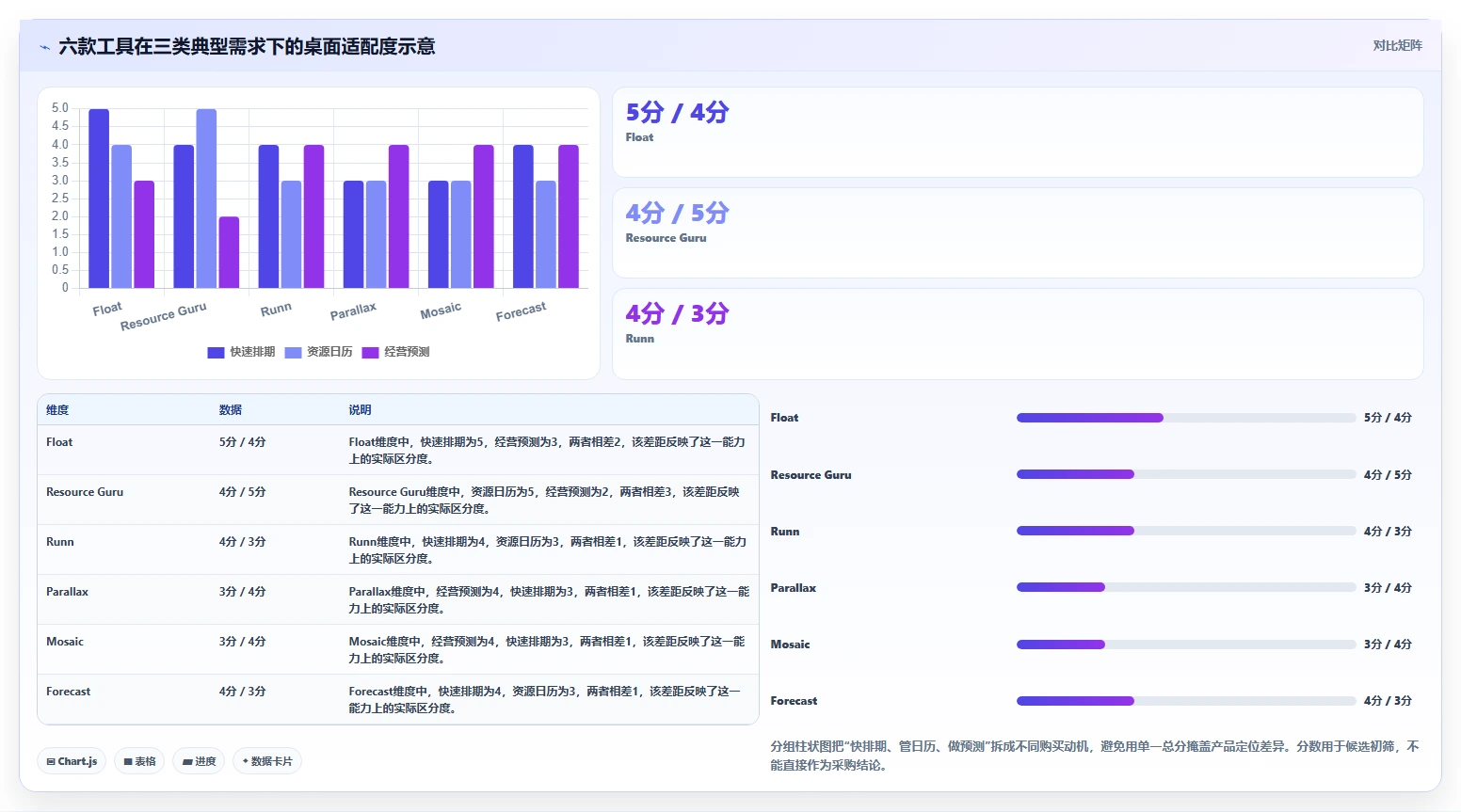Click the Mosaic progress bar
The height and width of the screenshot is (812, 1461).
click(x=1186, y=644)
